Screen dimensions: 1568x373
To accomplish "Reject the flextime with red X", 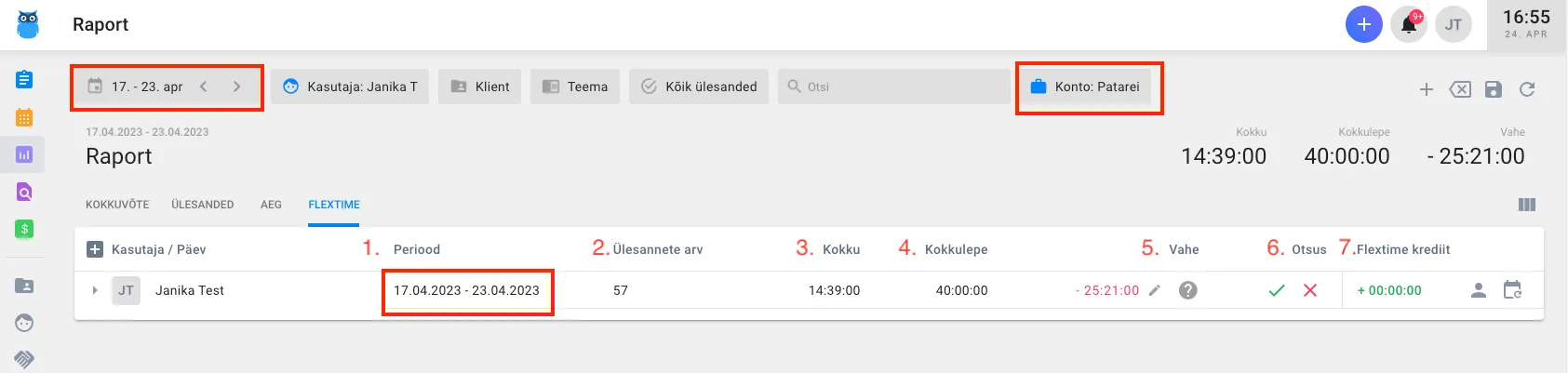I will 1310,290.
